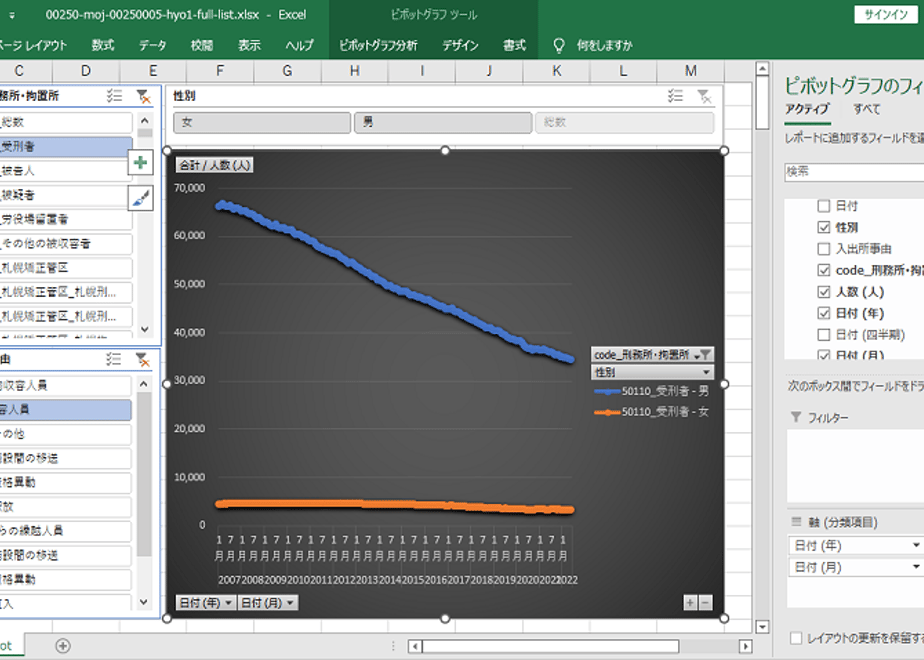924x660 pixels.
Task: Uncheck the 日付 (年) field checkbox
Action: pos(824,313)
